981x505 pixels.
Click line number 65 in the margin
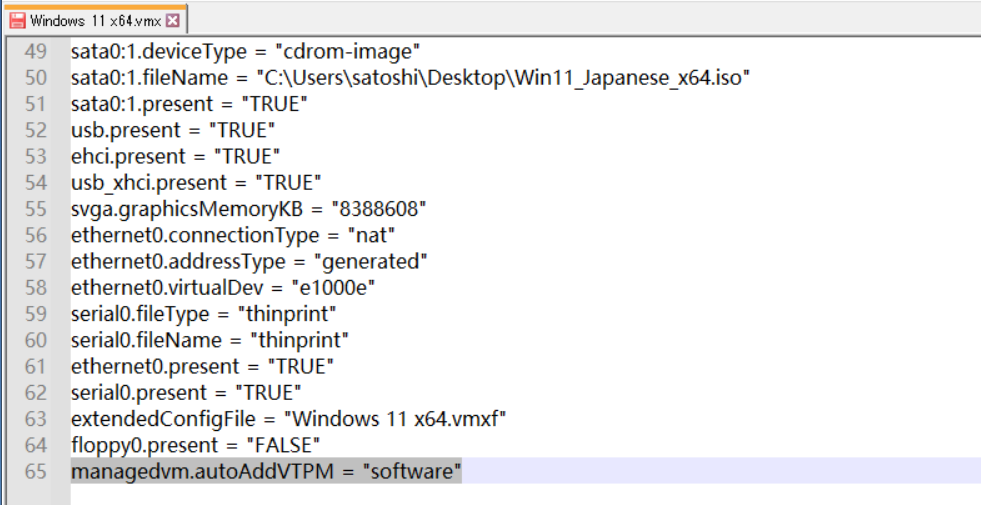36,471
